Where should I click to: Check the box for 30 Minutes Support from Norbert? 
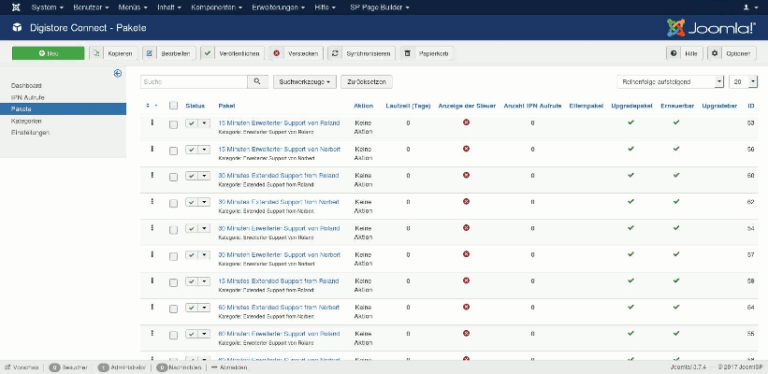pos(173,204)
